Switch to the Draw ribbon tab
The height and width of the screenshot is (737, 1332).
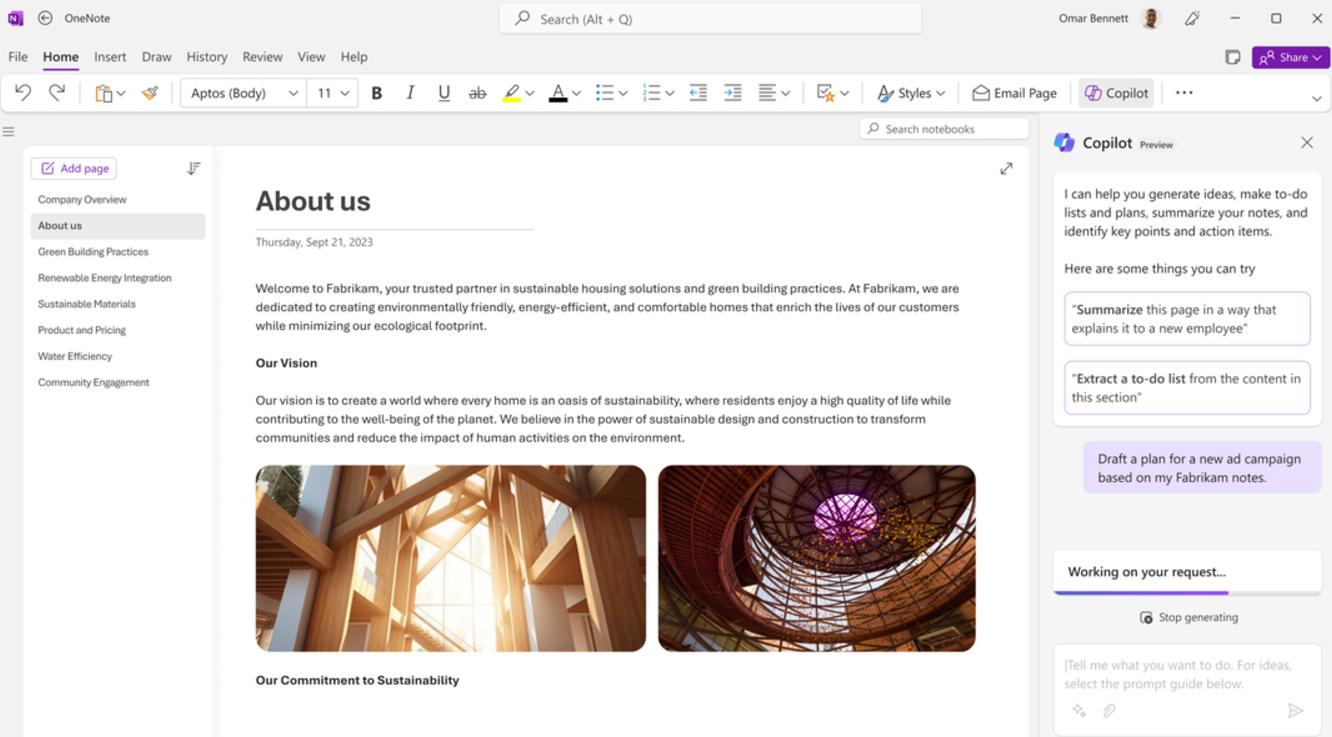click(x=156, y=57)
